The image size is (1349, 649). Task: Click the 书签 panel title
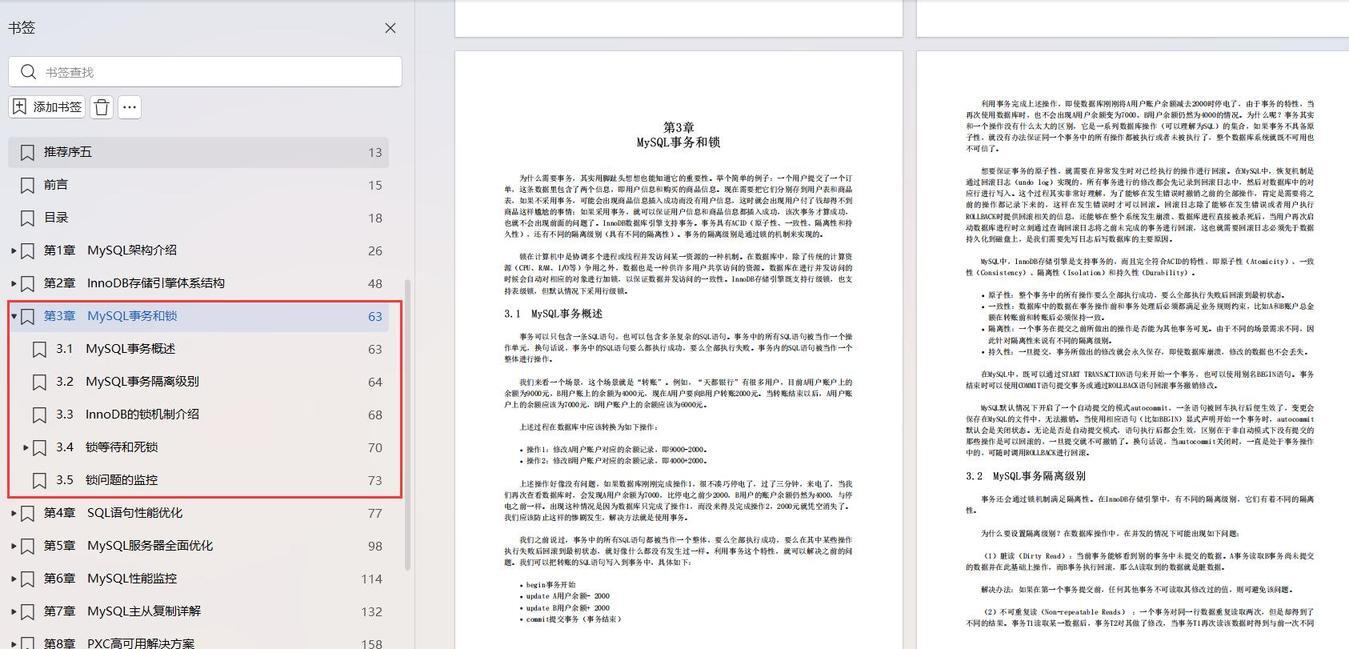[x=22, y=28]
